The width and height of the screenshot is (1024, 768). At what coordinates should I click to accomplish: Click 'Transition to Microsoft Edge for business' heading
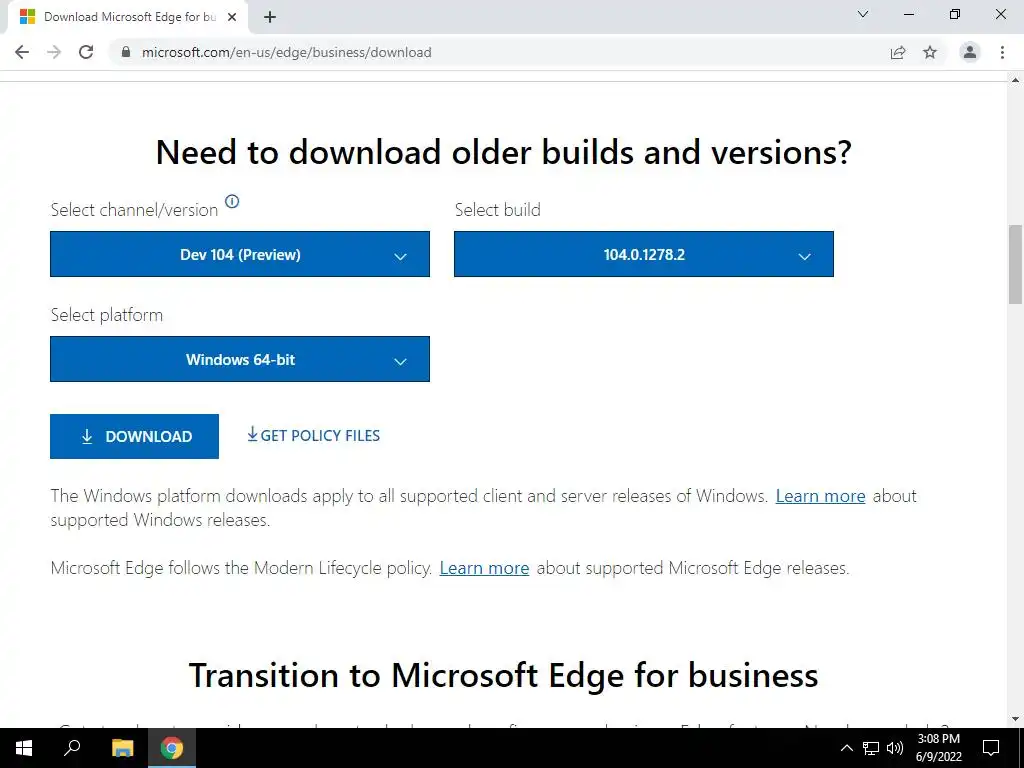[x=504, y=675]
